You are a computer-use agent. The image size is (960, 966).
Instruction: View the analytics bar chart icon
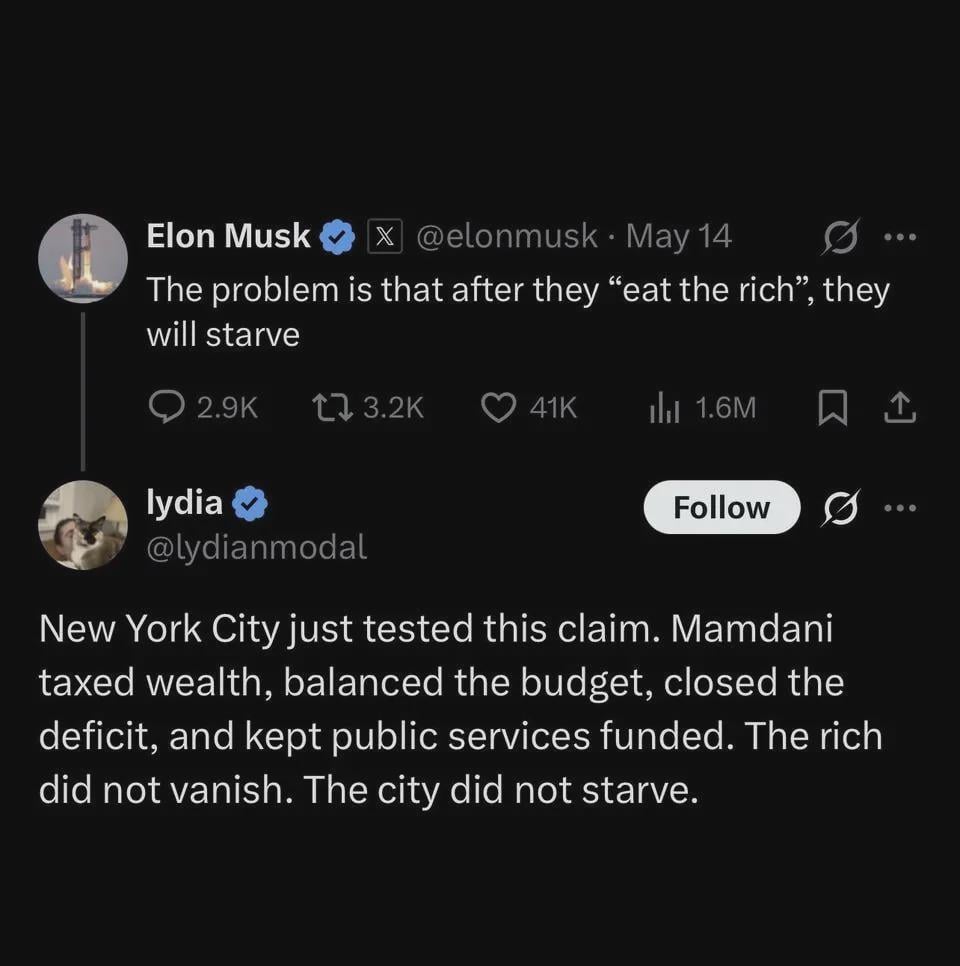(x=664, y=408)
